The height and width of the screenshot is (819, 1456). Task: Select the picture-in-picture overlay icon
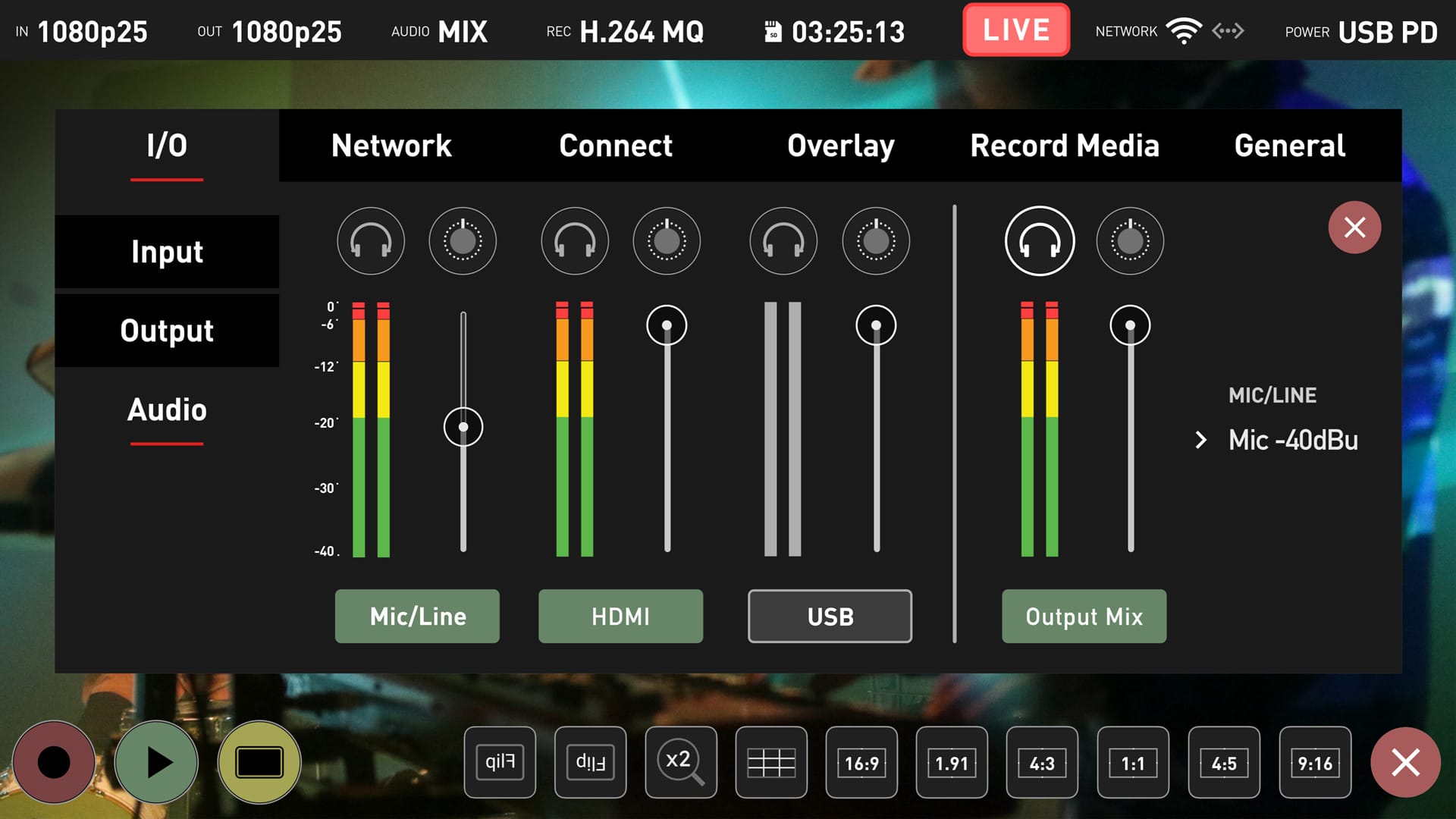260,761
